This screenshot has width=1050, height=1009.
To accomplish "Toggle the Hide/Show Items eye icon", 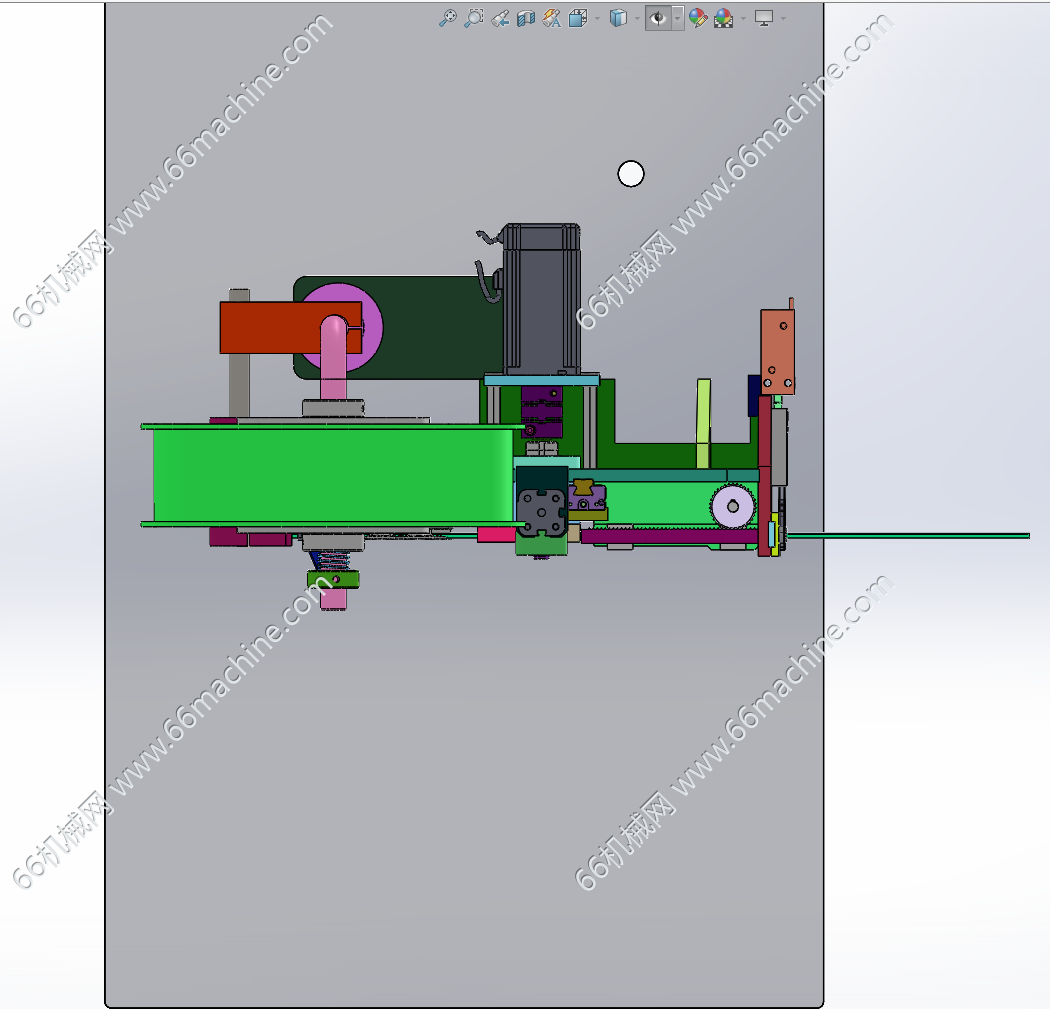I will pyautogui.click(x=658, y=18).
